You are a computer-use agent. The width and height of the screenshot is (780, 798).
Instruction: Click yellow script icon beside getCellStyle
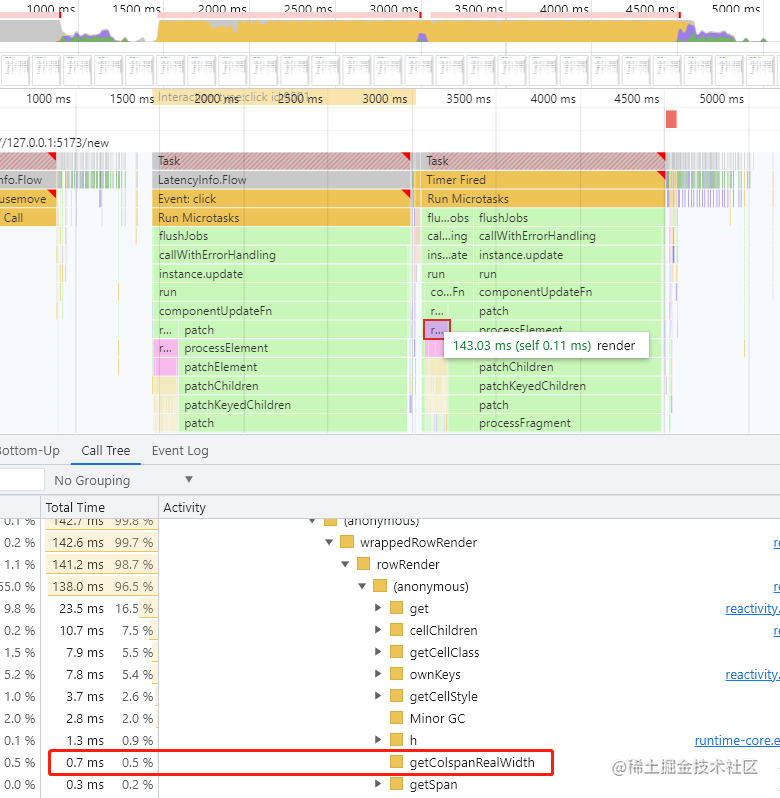pyautogui.click(x=396, y=696)
